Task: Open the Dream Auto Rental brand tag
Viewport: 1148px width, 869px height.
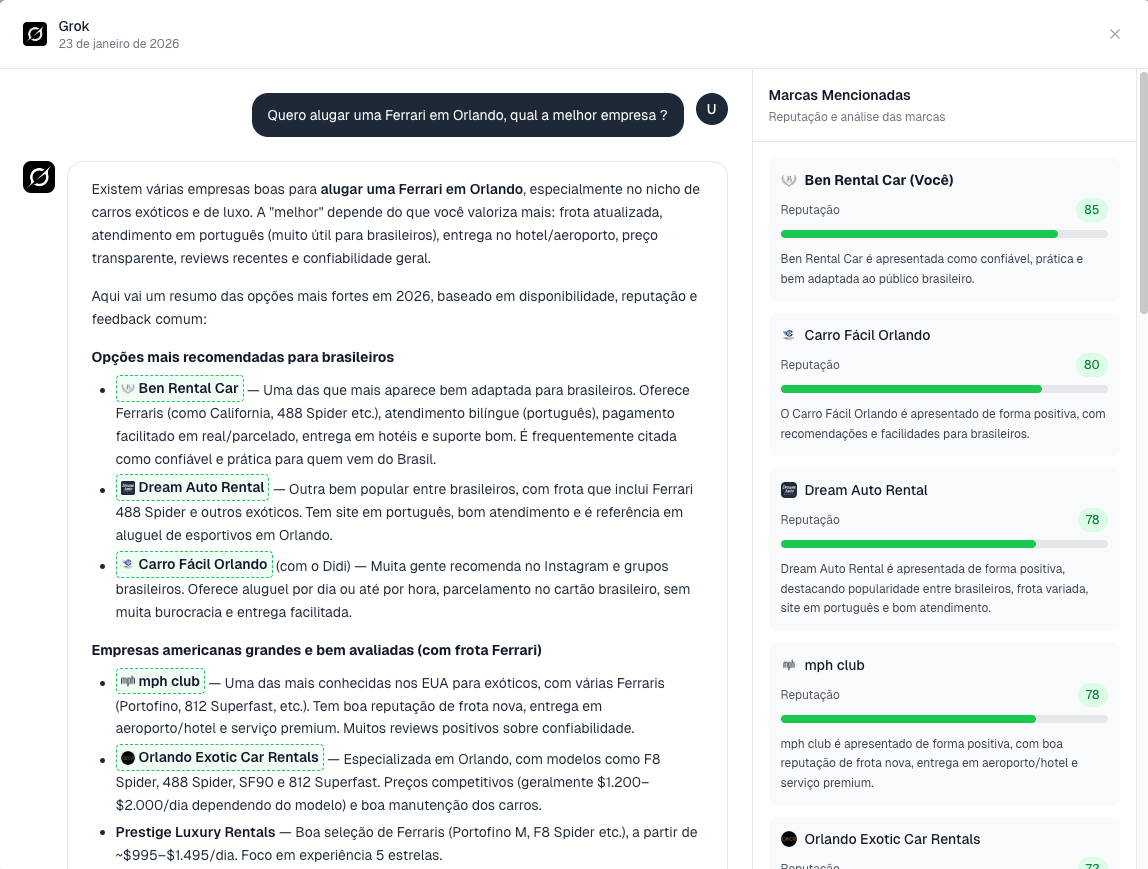Action: pyautogui.click(x=193, y=487)
